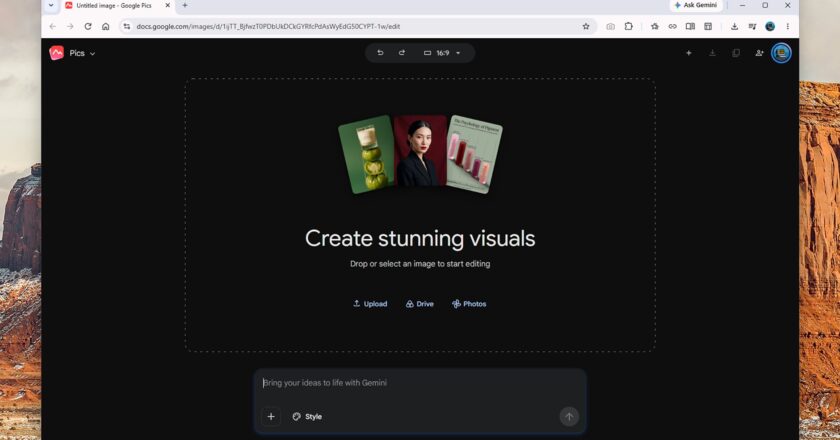Click the plus icon in the app header
Screen dimensions: 840x440
point(688,53)
